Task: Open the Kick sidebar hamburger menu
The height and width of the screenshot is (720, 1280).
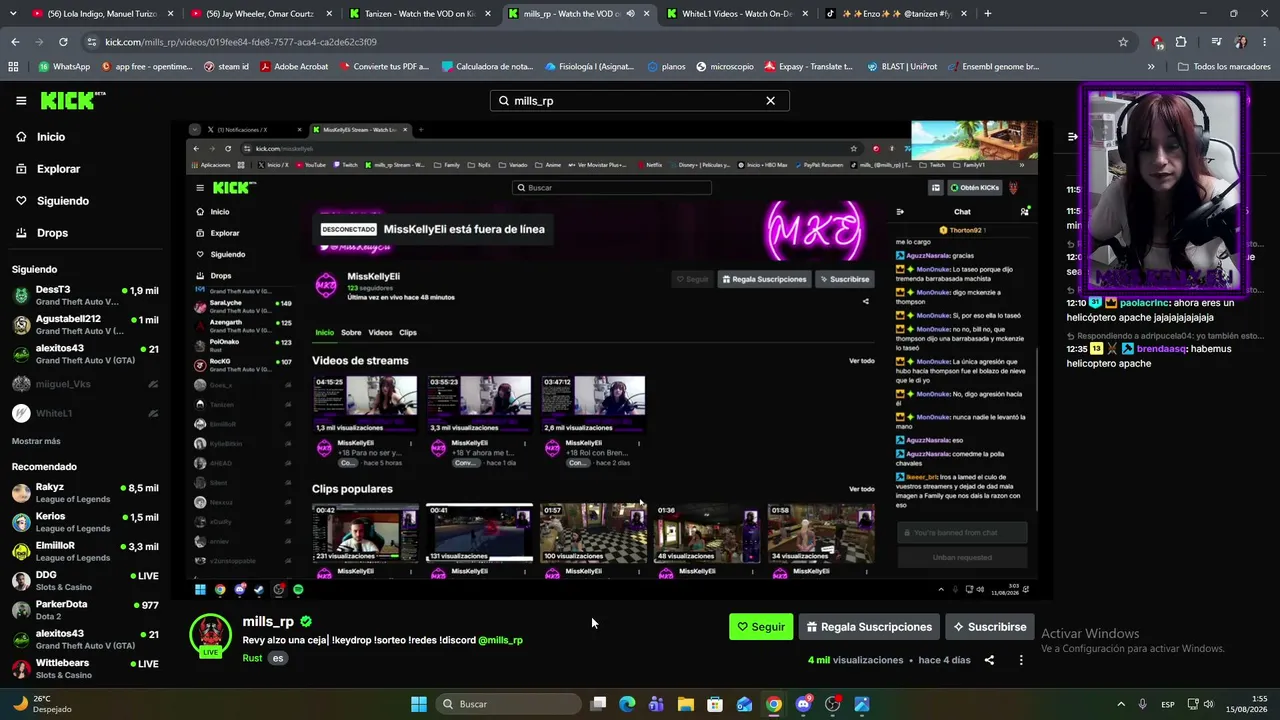Action: (x=21, y=101)
